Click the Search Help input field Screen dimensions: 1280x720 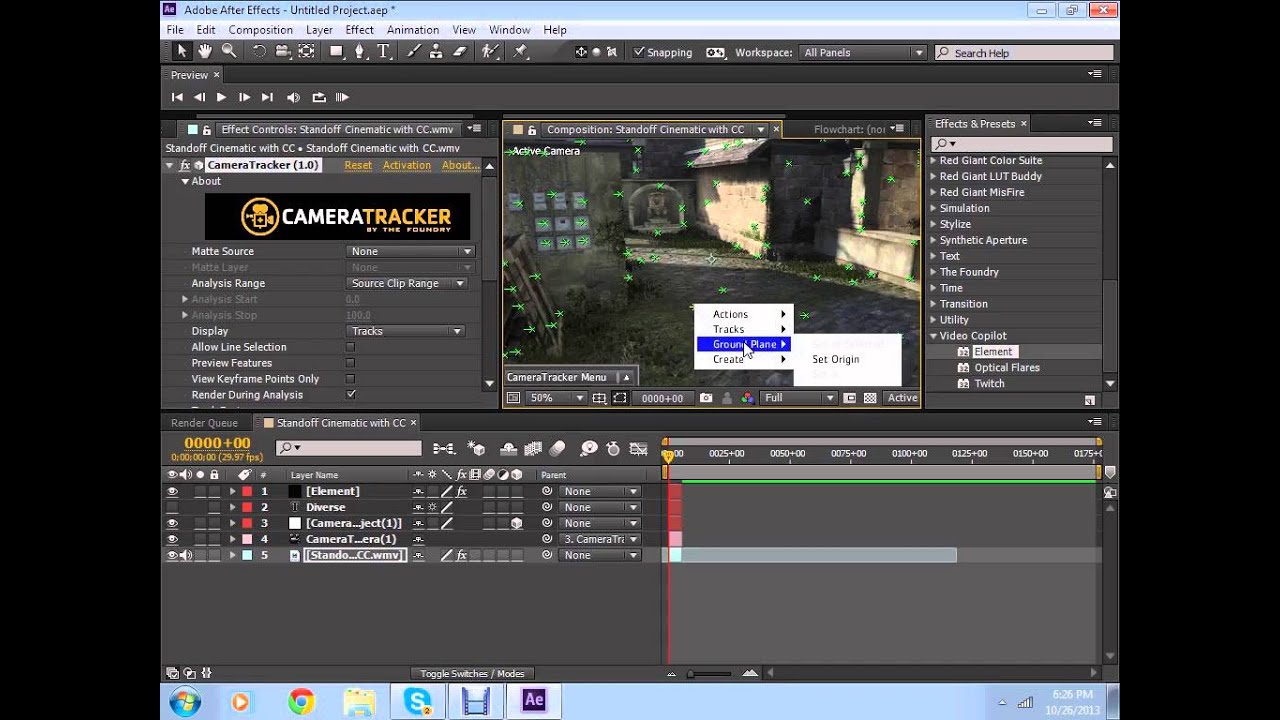click(x=1024, y=53)
